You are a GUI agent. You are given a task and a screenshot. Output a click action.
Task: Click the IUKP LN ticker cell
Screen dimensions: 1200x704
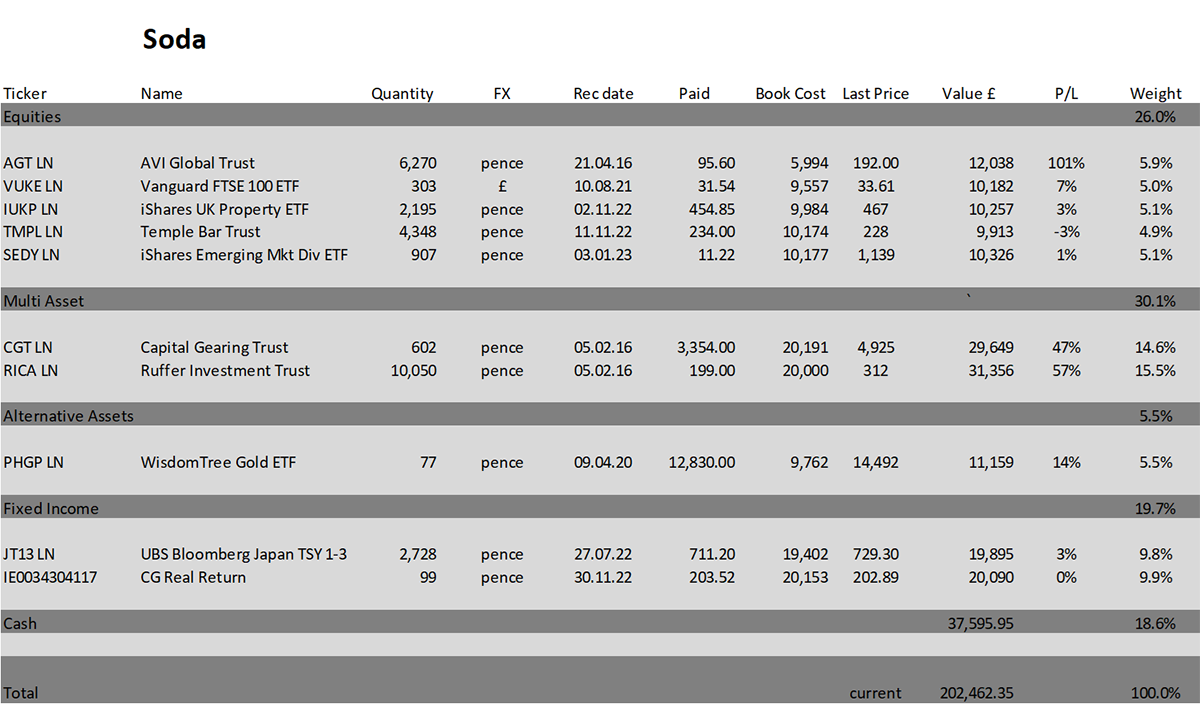pyautogui.click(x=30, y=209)
